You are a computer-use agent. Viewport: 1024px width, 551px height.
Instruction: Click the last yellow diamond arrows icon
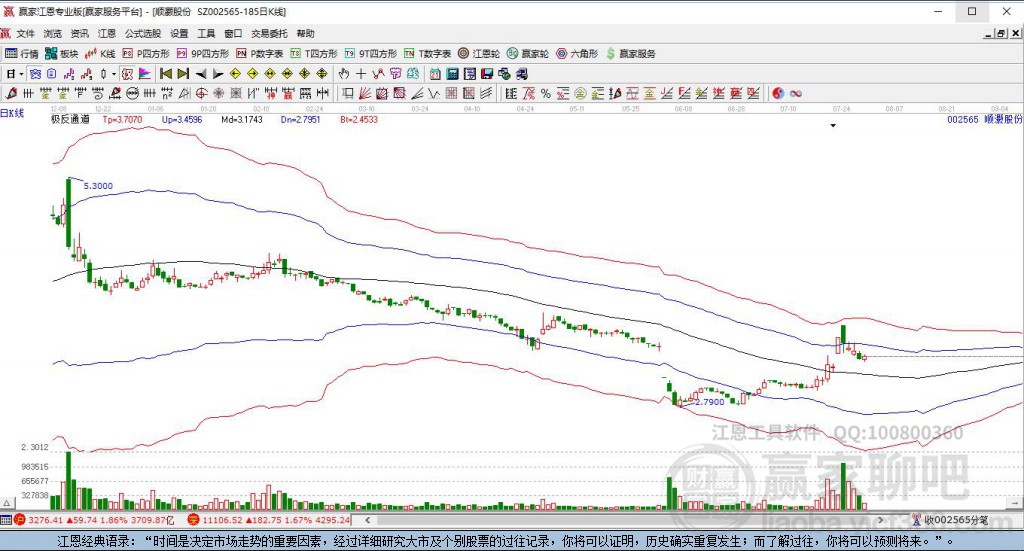click(x=322, y=74)
